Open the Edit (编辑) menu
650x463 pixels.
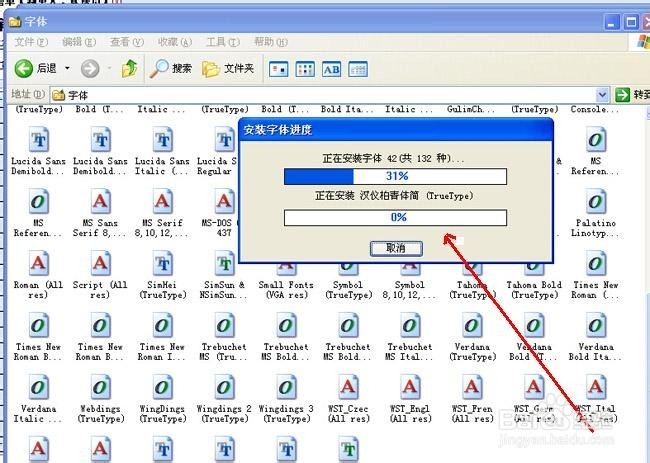[79, 42]
